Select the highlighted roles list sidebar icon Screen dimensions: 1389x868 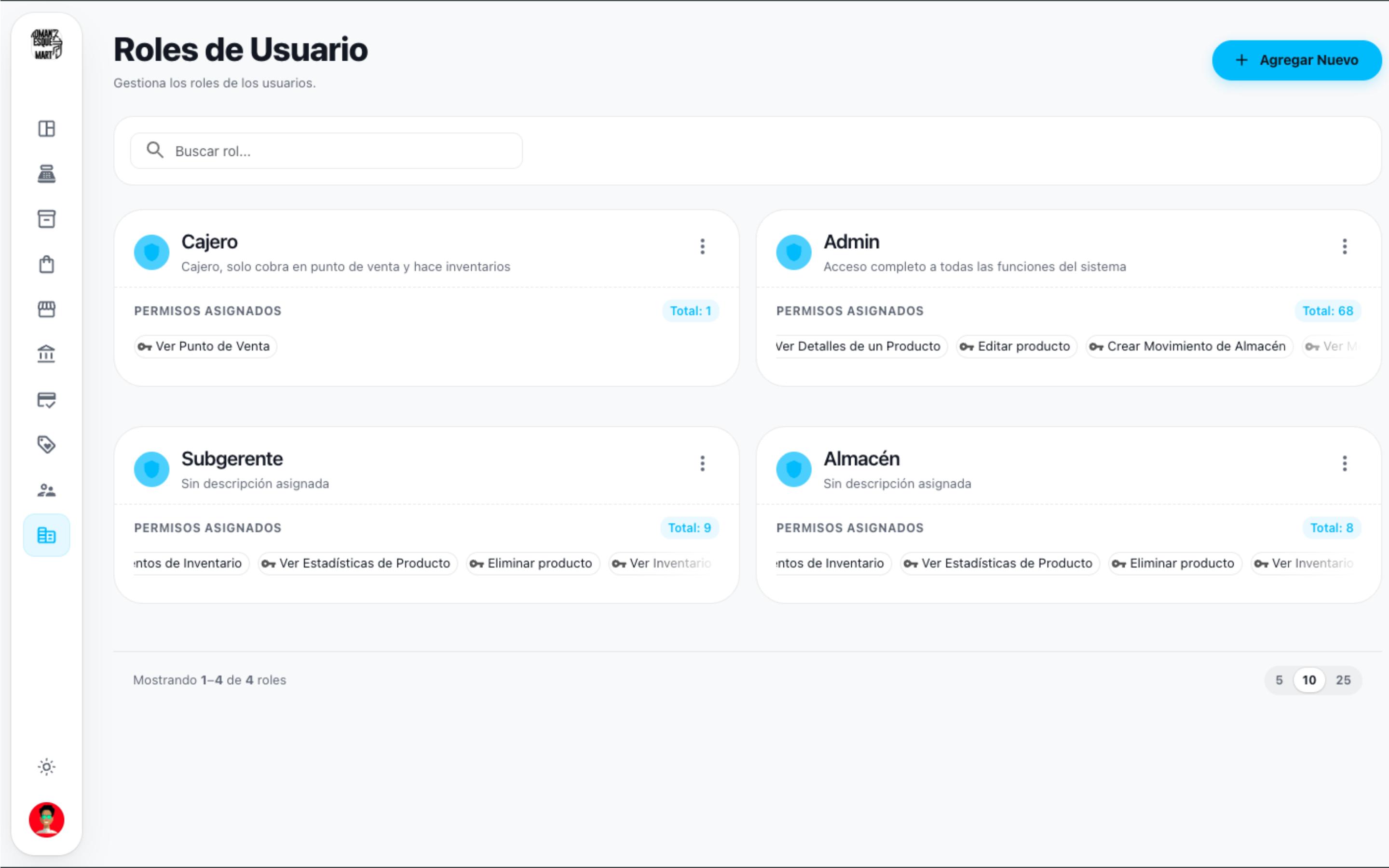tap(46, 535)
